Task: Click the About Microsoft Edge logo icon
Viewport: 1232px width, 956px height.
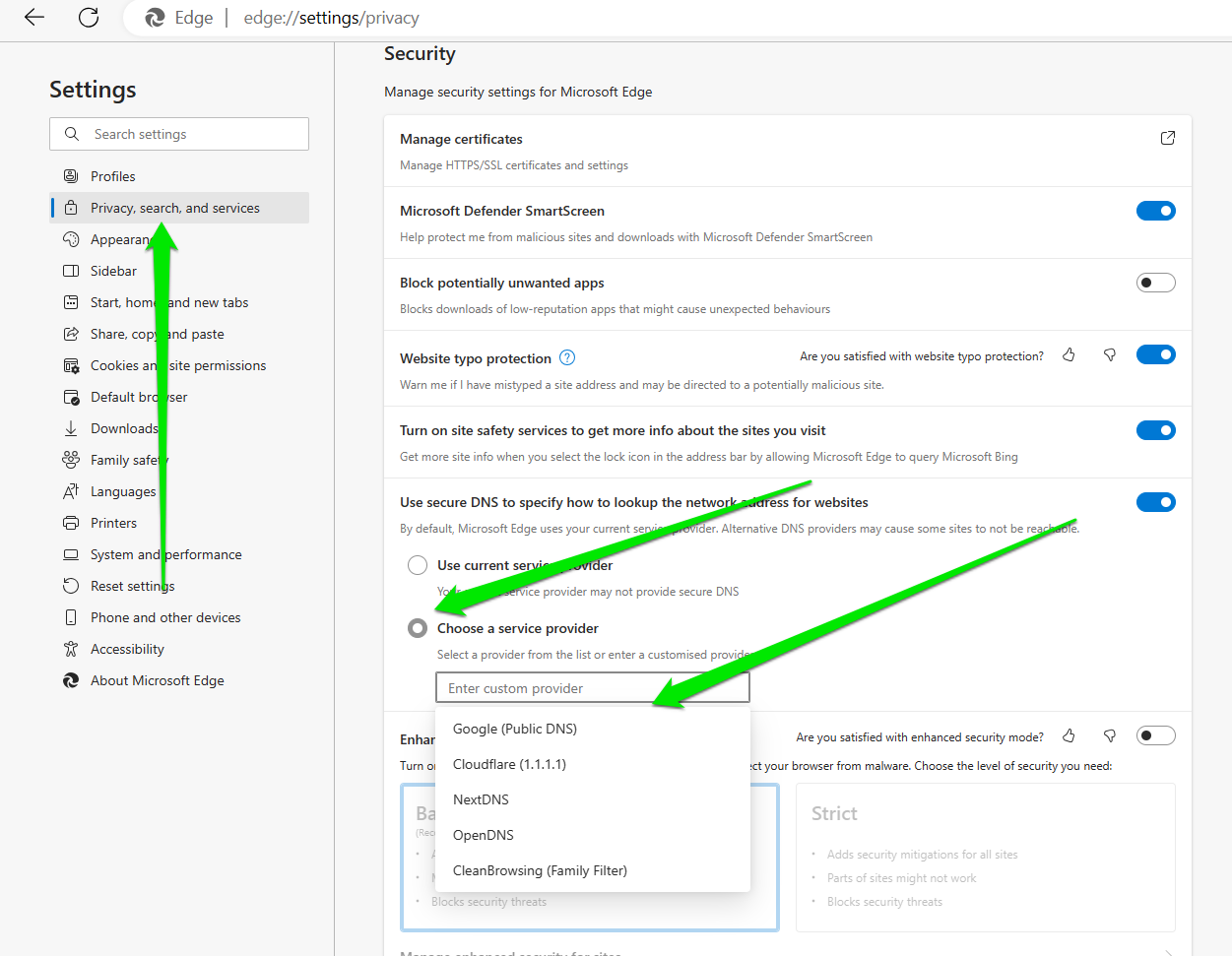Action: (x=71, y=680)
